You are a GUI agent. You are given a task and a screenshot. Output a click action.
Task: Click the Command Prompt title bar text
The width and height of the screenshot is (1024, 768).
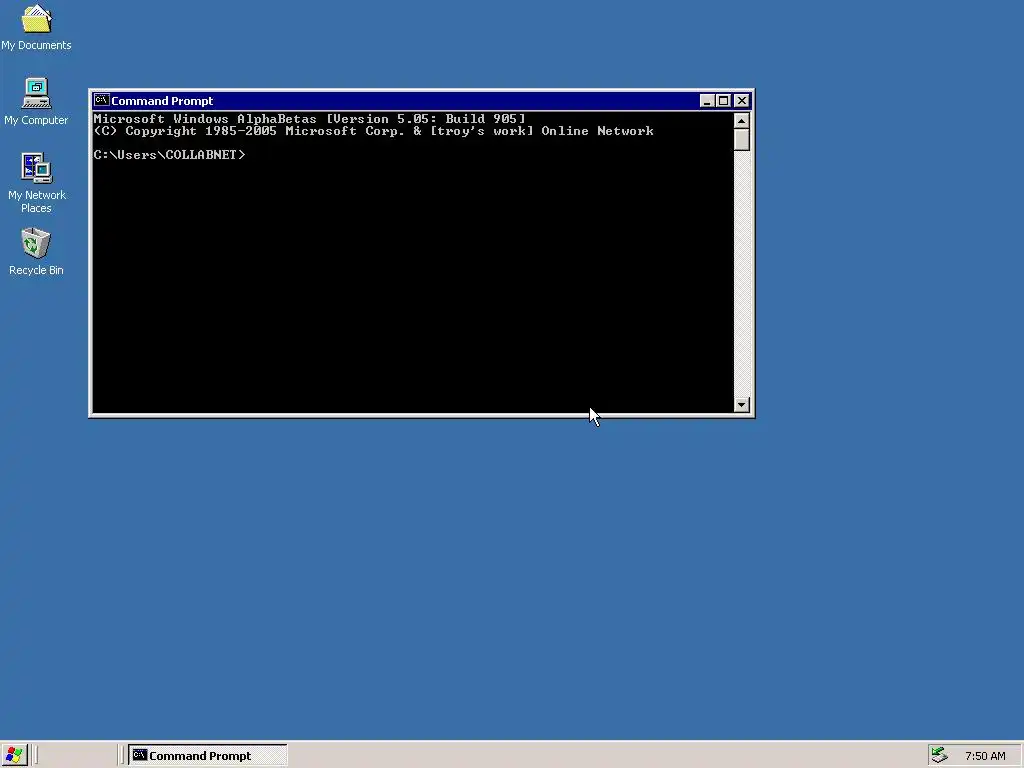pos(162,101)
